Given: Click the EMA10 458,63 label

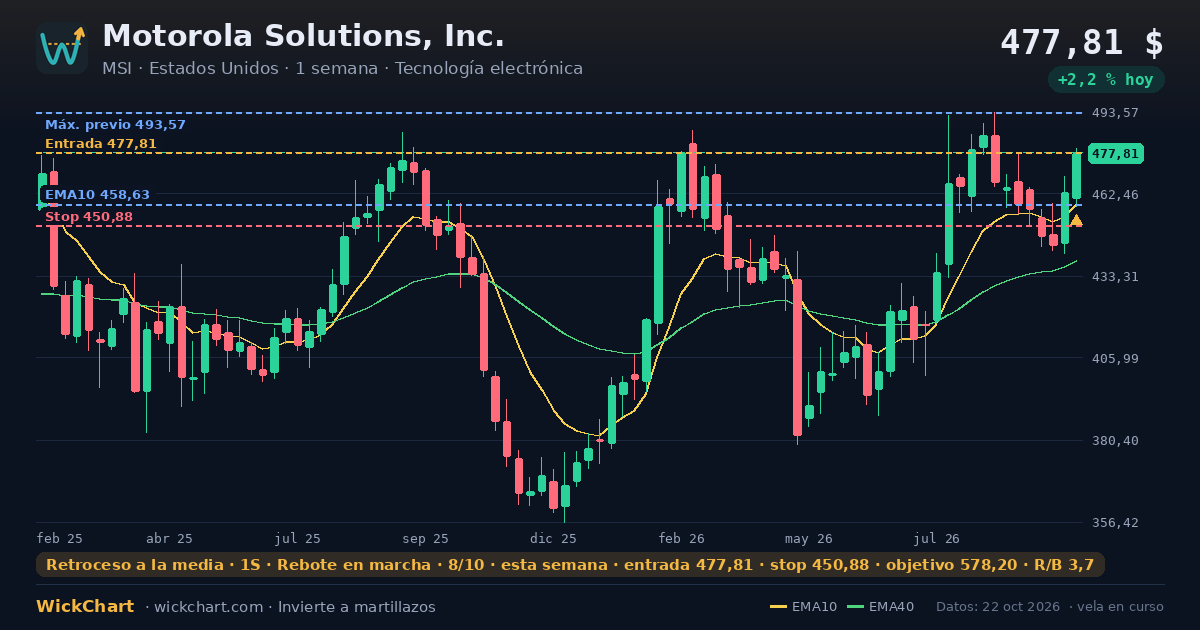Looking at the screenshot, I should pyautogui.click(x=97, y=195).
